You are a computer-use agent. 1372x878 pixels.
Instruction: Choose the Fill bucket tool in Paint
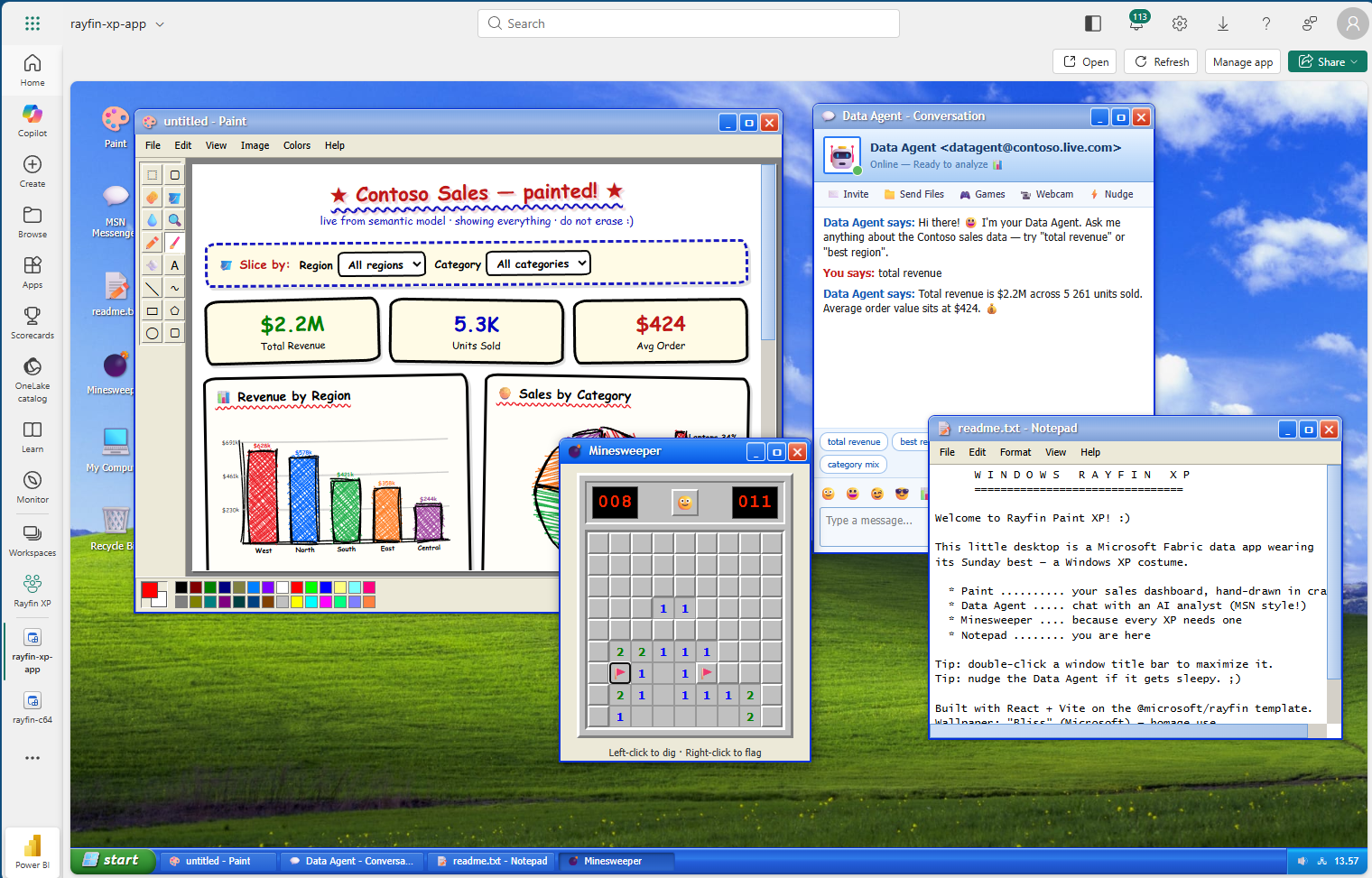pos(174,198)
